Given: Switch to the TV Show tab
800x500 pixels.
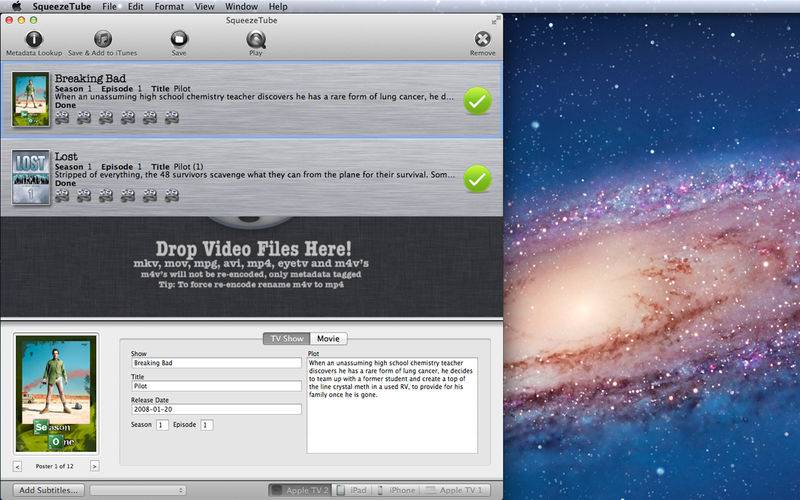Looking at the screenshot, I should (287, 339).
